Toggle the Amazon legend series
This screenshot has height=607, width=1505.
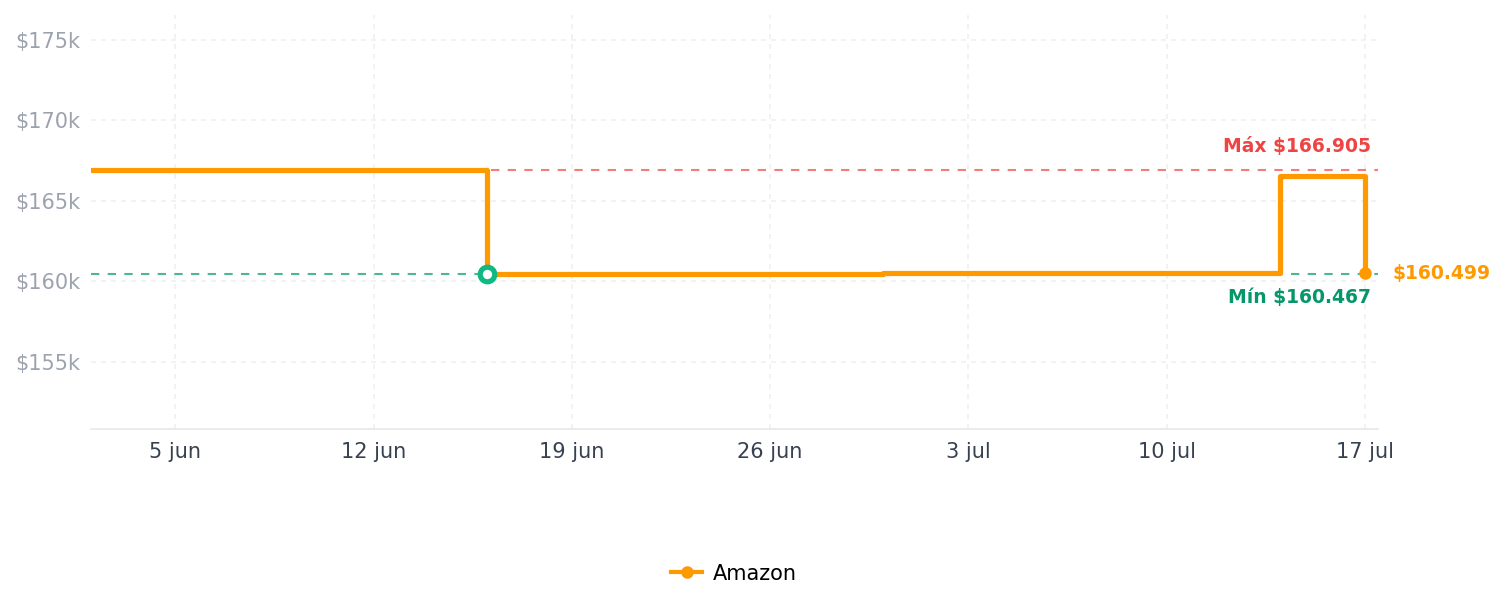[732, 573]
